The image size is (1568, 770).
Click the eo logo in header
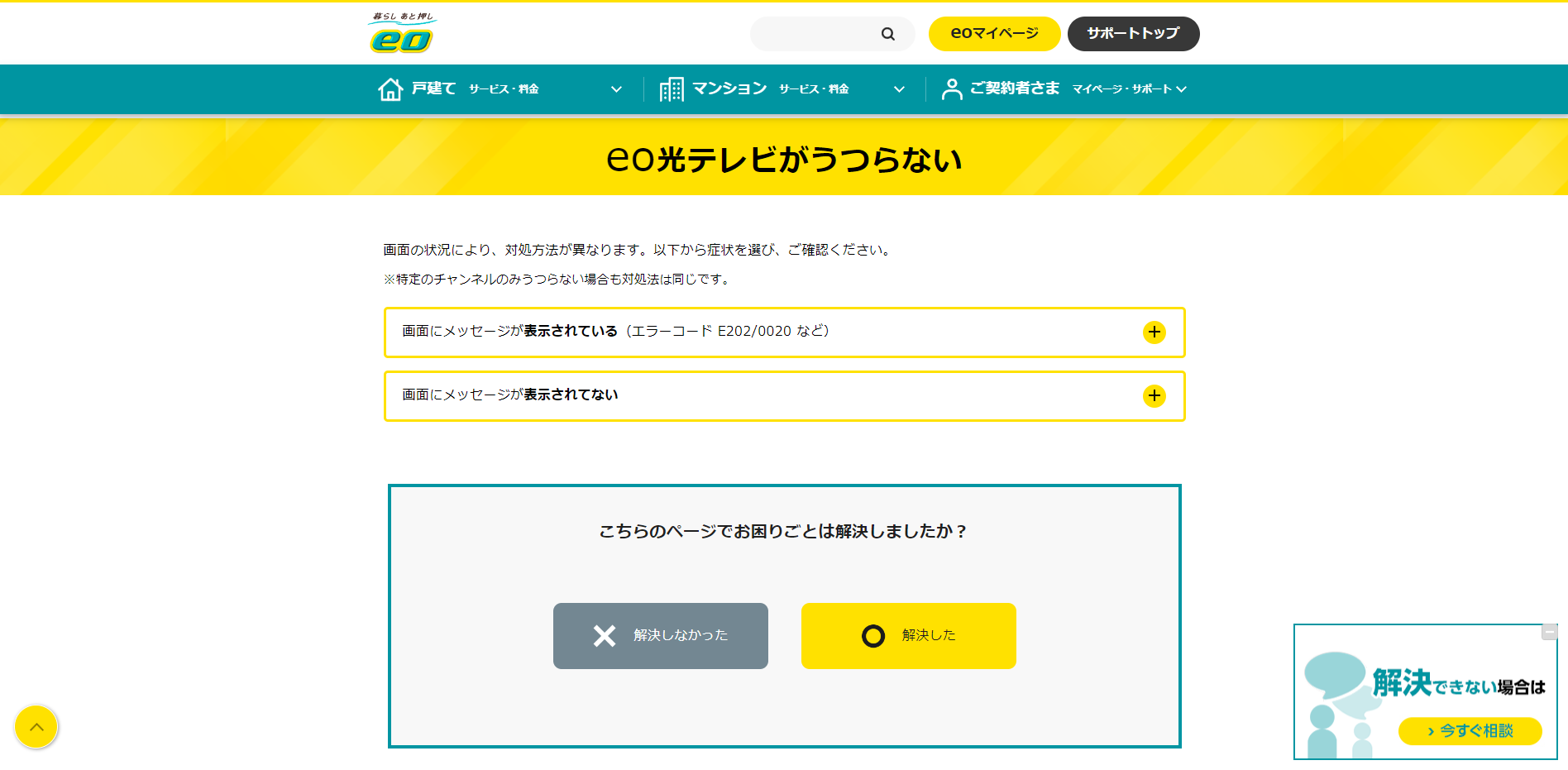click(401, 33)
